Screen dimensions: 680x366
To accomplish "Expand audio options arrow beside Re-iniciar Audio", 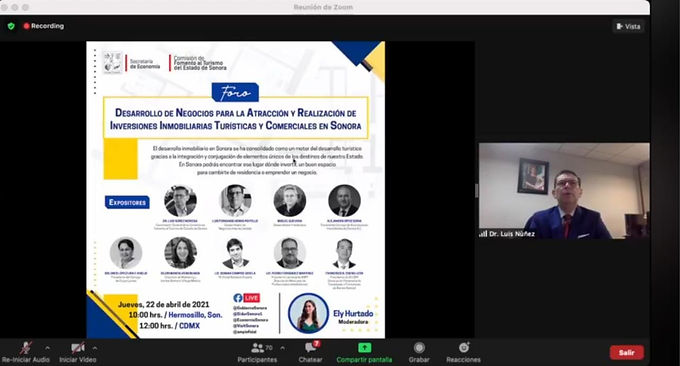I will pos(47,348).
